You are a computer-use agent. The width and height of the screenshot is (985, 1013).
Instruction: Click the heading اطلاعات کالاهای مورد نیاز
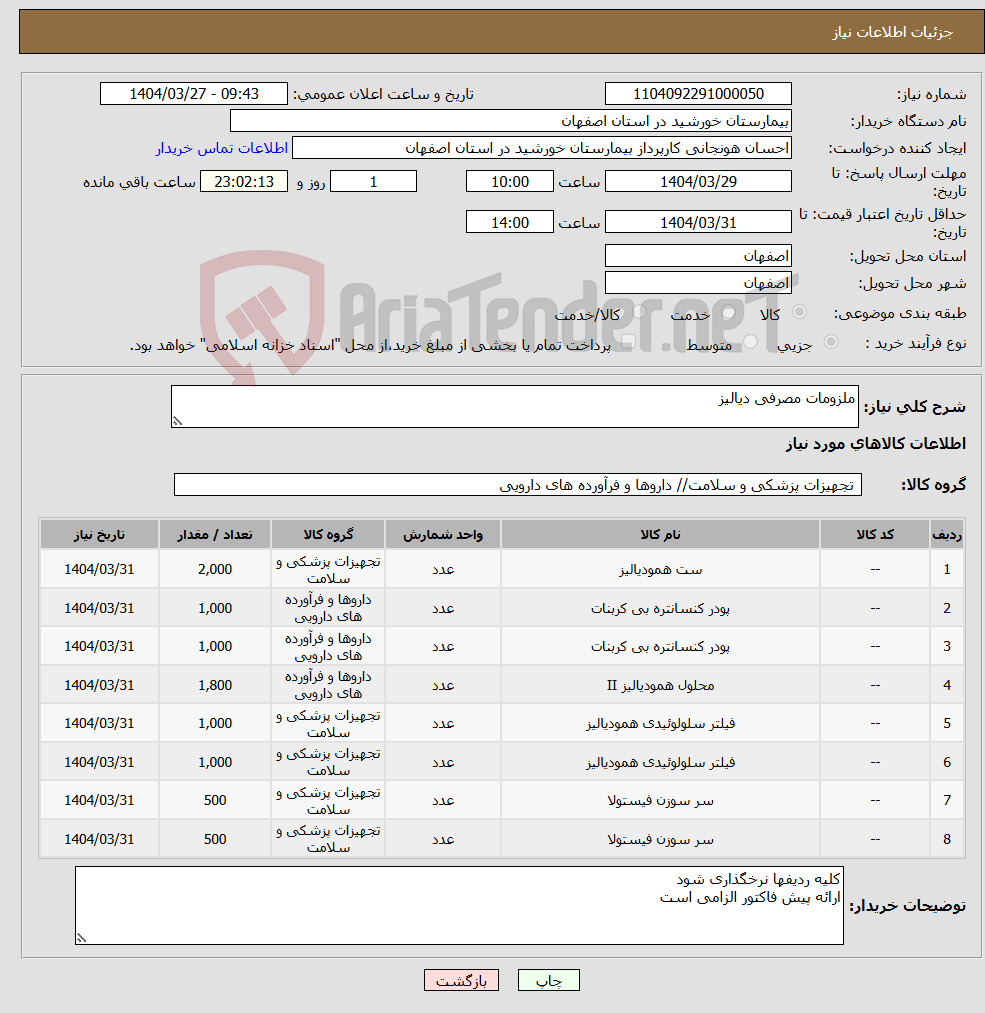pos(875,443)
